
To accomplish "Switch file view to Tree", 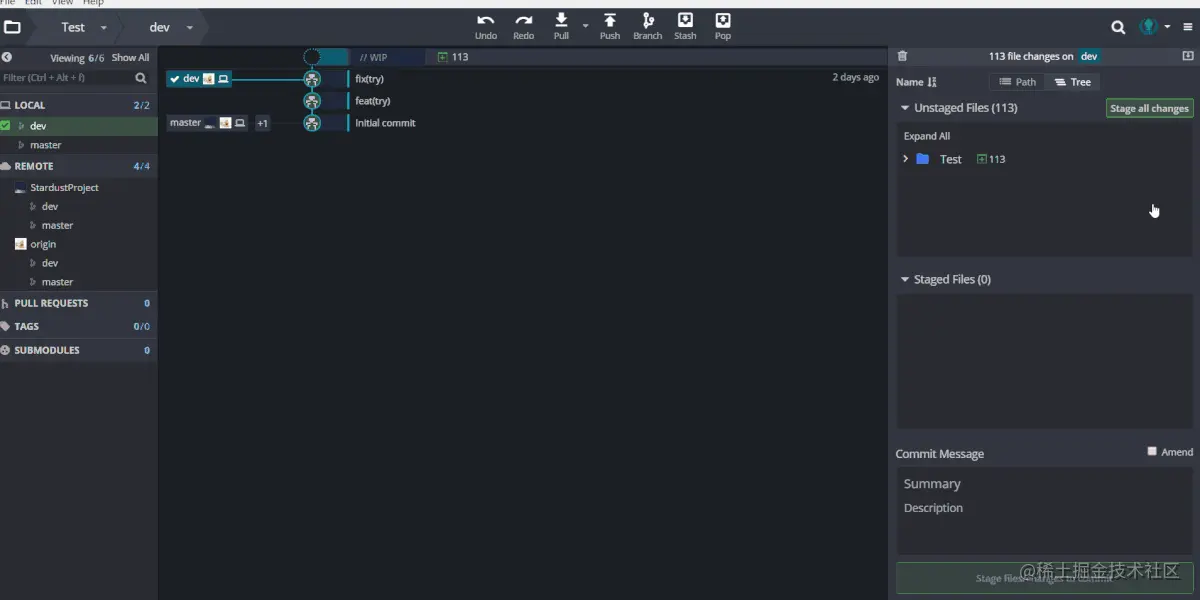I will coord(1072,82).
